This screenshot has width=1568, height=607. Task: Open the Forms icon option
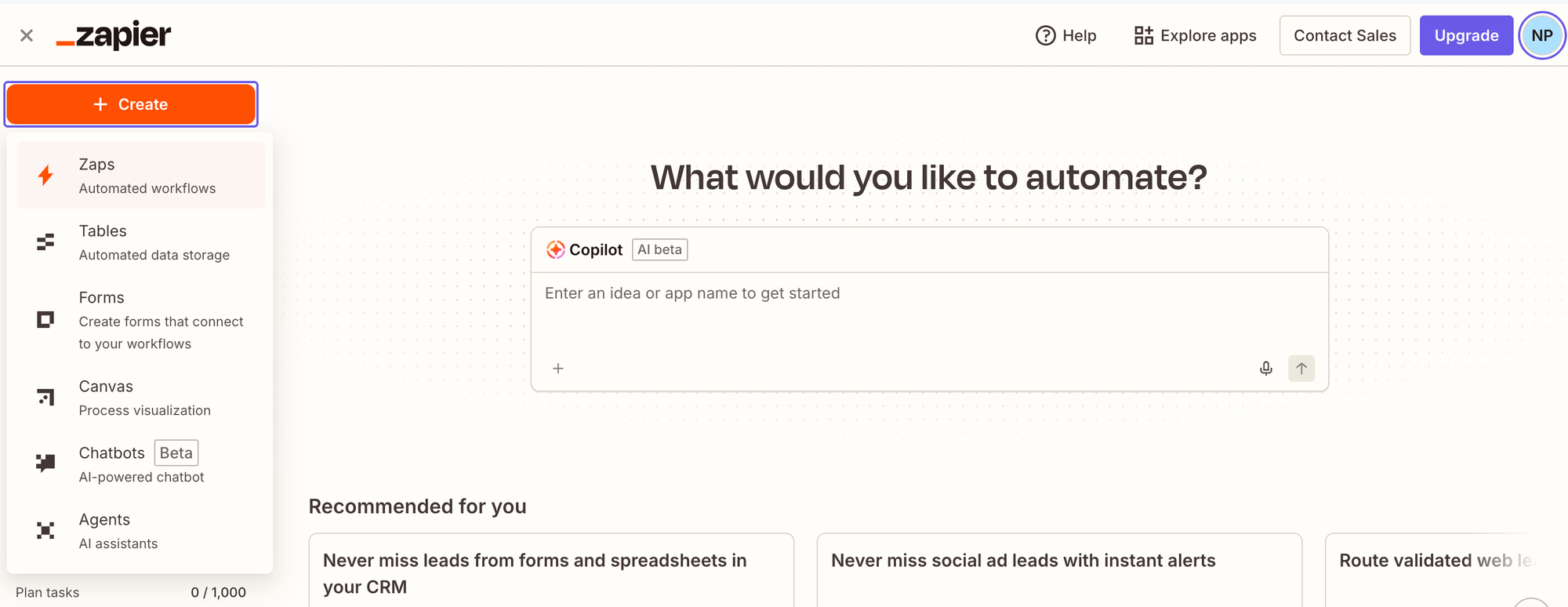click(45, 319)
